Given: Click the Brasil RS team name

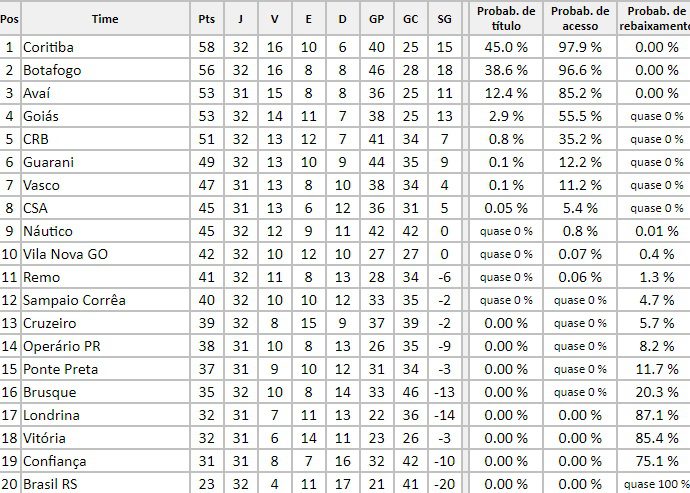Looking at the screenshot, I should coord(50,484).
